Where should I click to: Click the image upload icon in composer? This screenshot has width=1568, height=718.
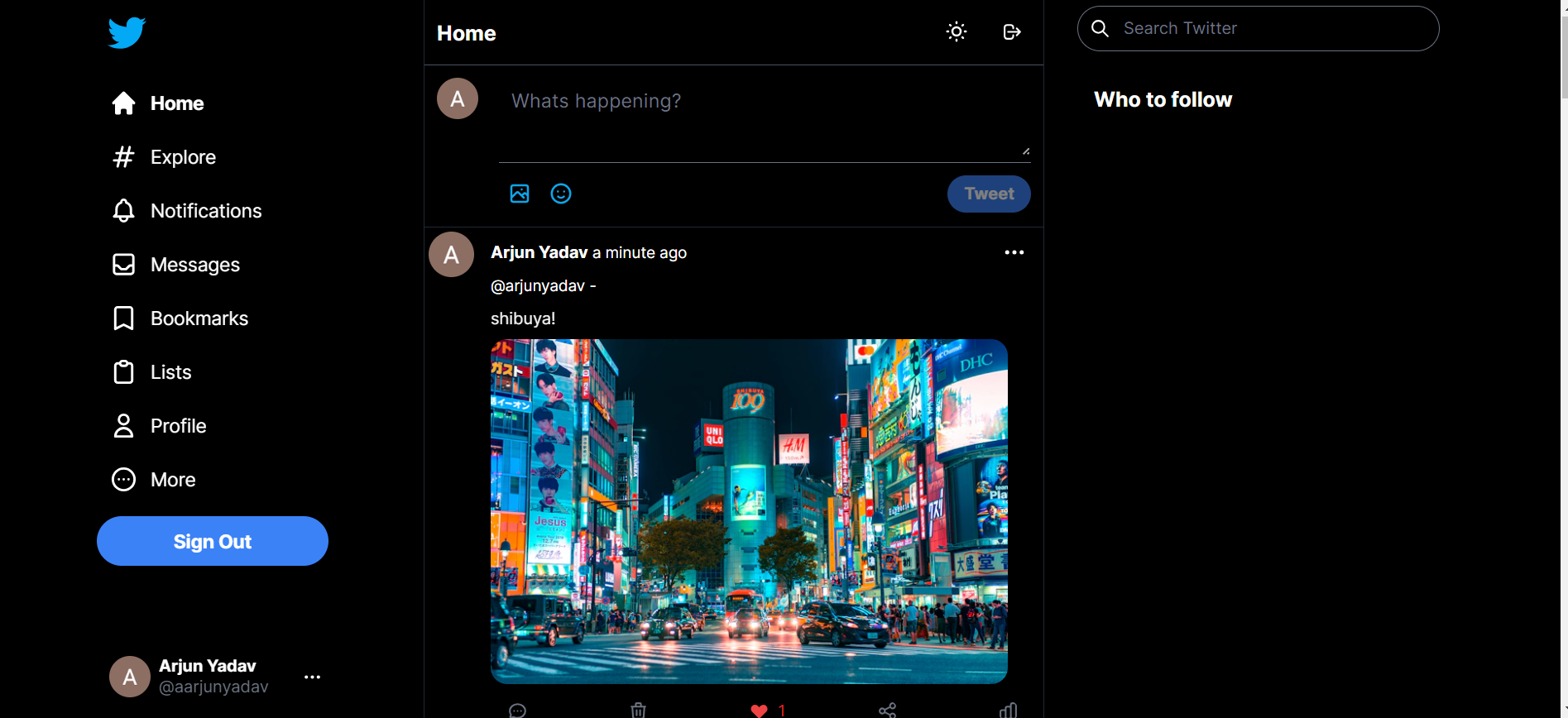coord(520,194)
